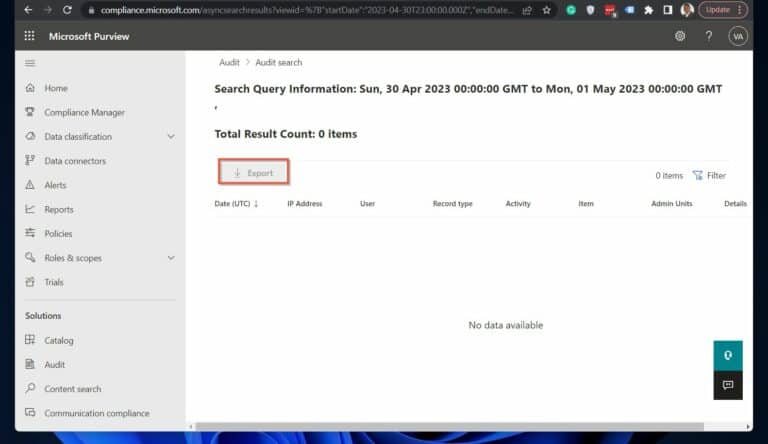768x444 pixels.
Task: Open Compliance Manager
Action: pyautogui.click(x=84, y=112)
